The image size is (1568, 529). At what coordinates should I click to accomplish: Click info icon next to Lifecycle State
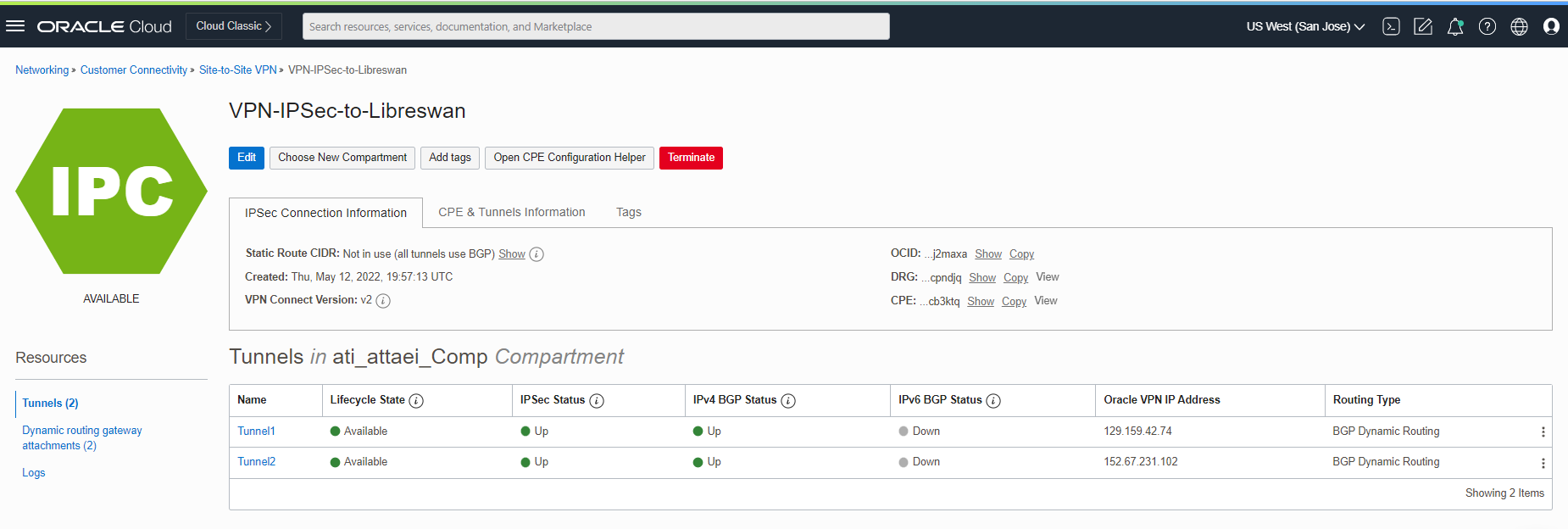pyautogui.click(x=416, y=401)
